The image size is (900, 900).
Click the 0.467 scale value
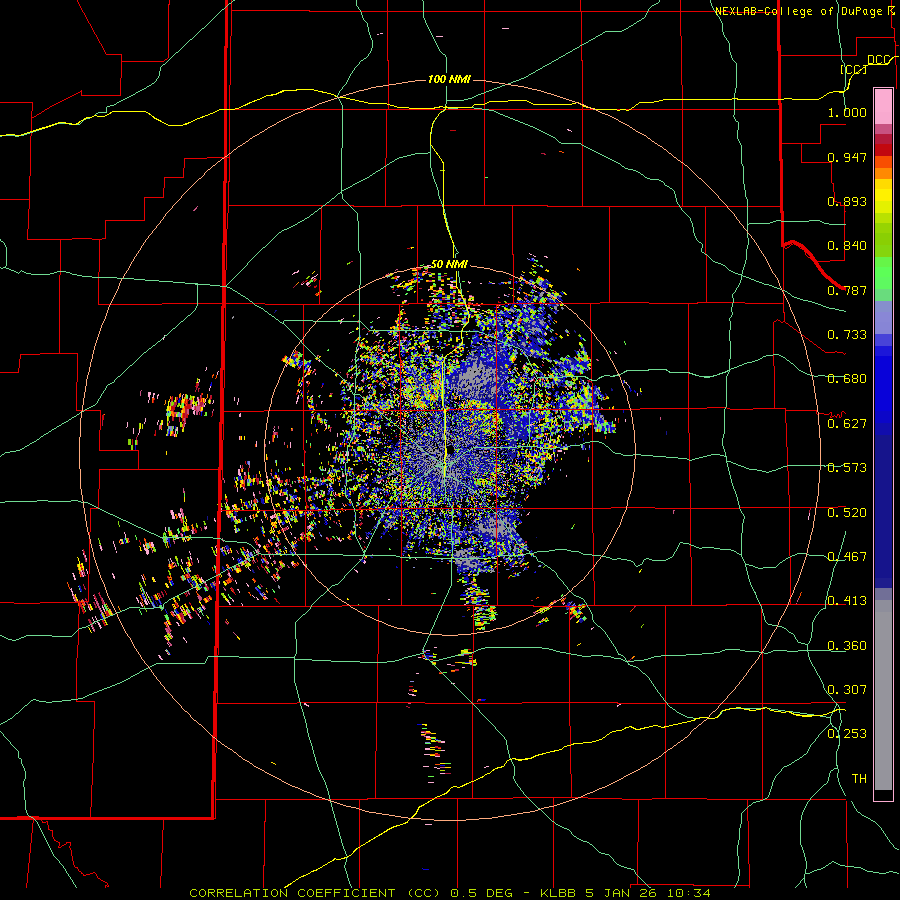[x=847, y=557]
